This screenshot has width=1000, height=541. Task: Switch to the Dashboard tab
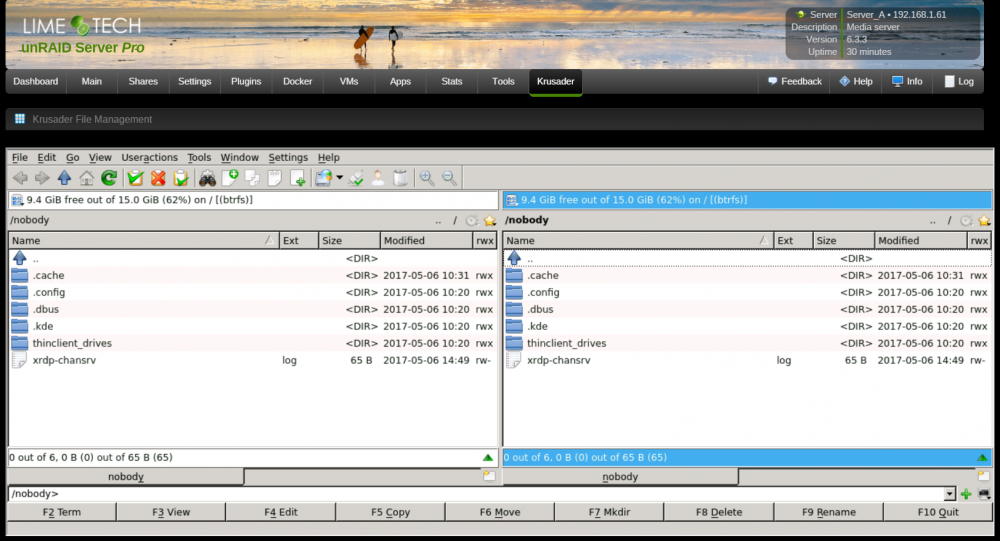pyautogui.click(x=36, y=82)
